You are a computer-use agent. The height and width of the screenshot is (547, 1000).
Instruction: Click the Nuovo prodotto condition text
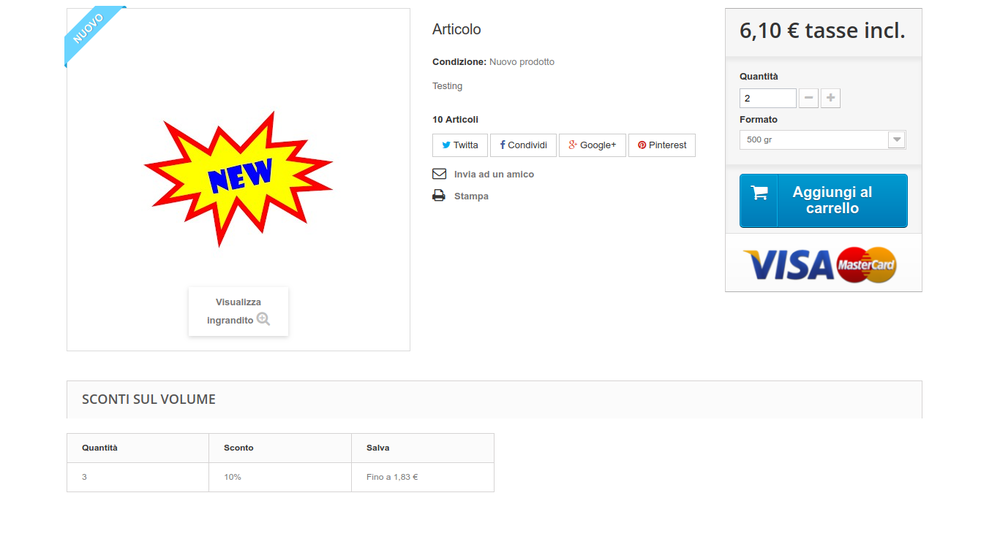(522, 62)
